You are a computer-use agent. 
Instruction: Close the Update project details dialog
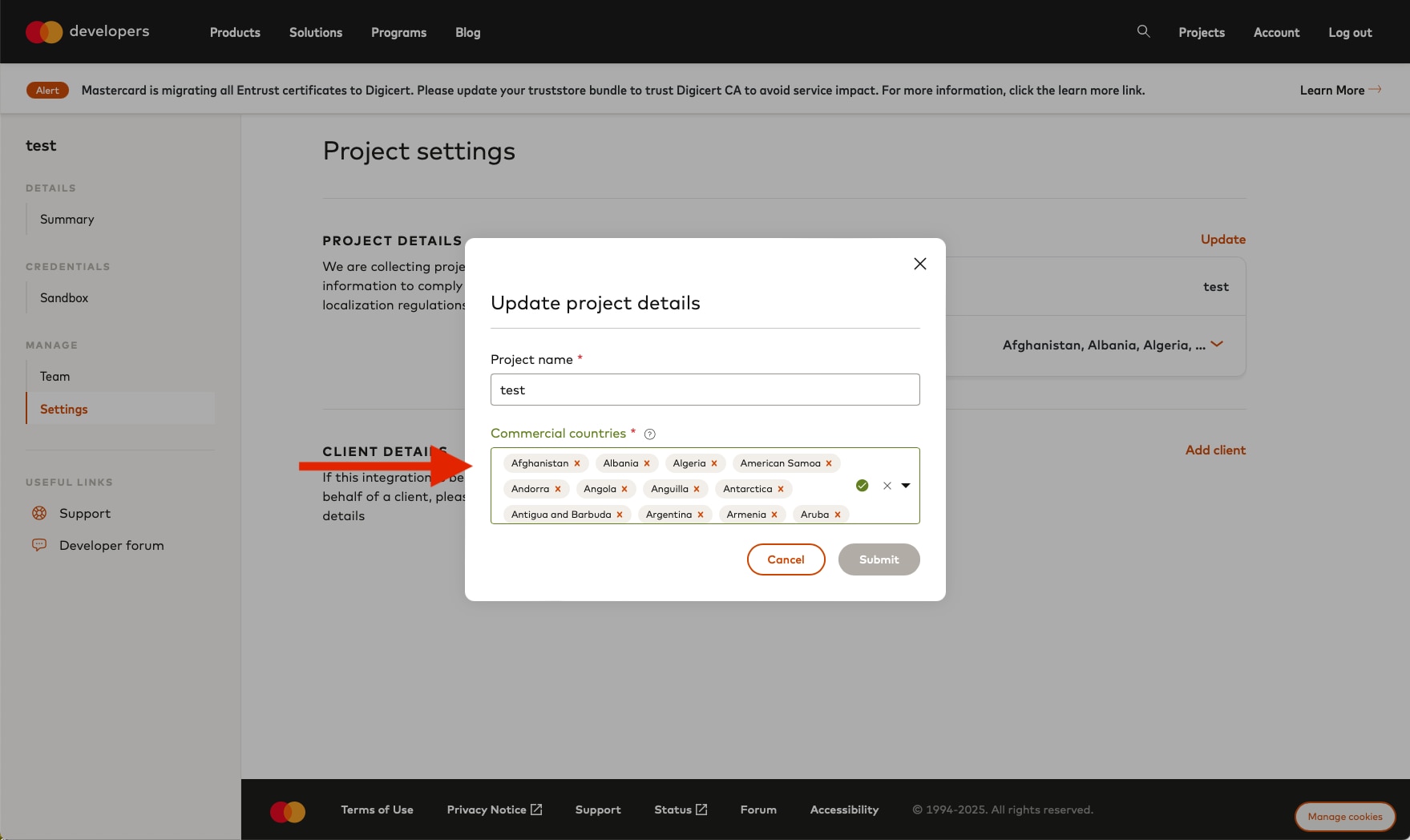(919, 264)
